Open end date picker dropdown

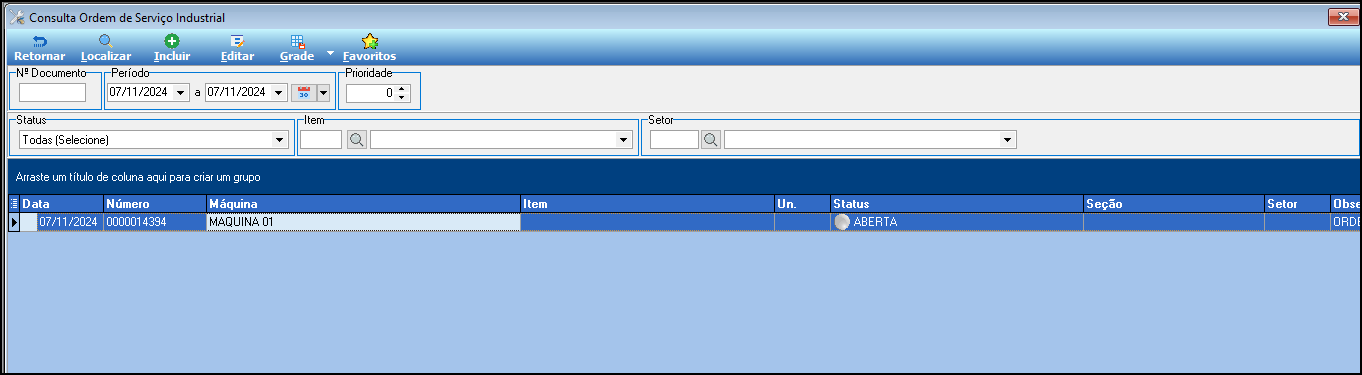click(x=279, y=93)
